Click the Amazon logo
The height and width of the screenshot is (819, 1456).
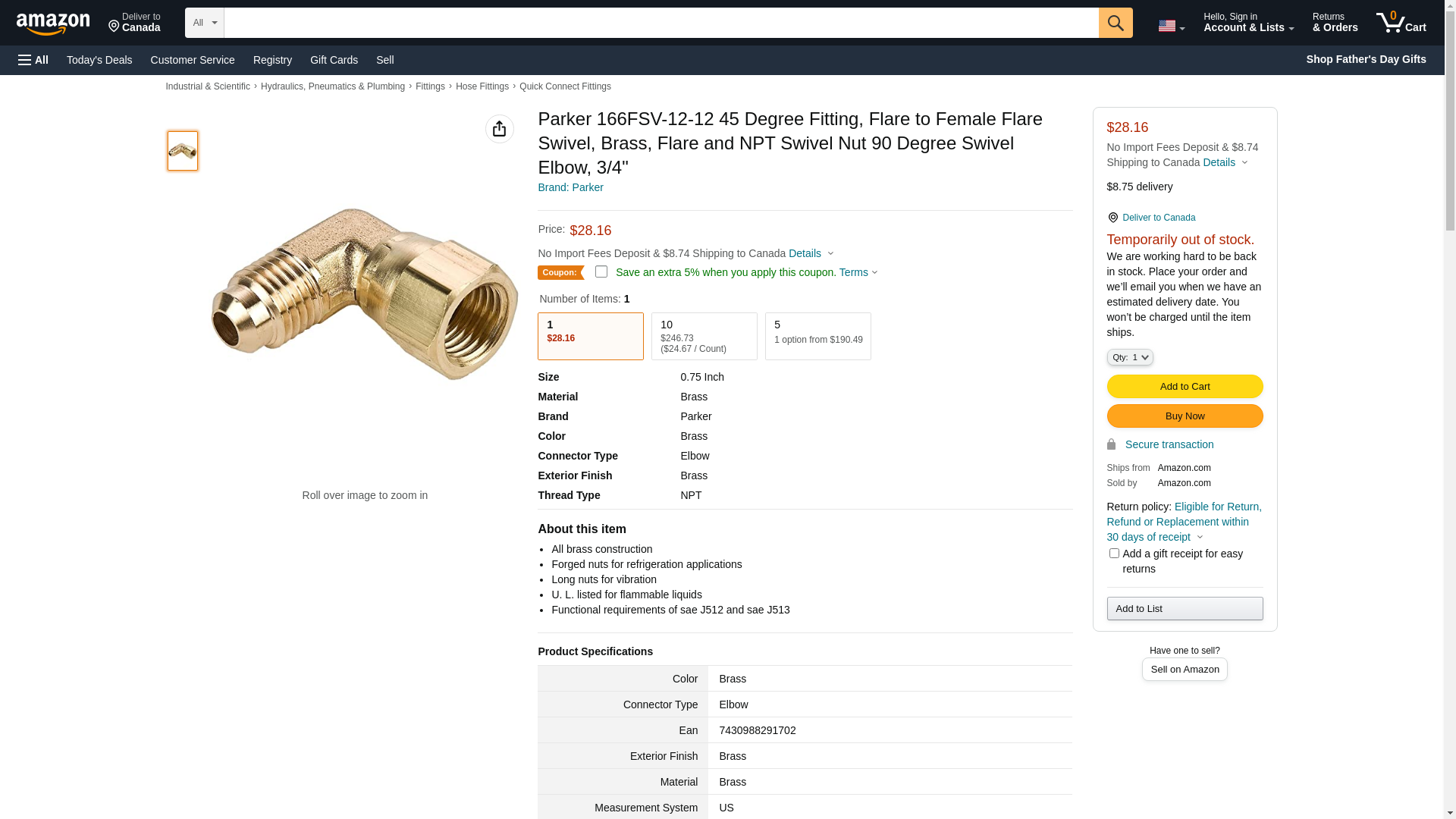pyautogui.click(x=53, y=24)
